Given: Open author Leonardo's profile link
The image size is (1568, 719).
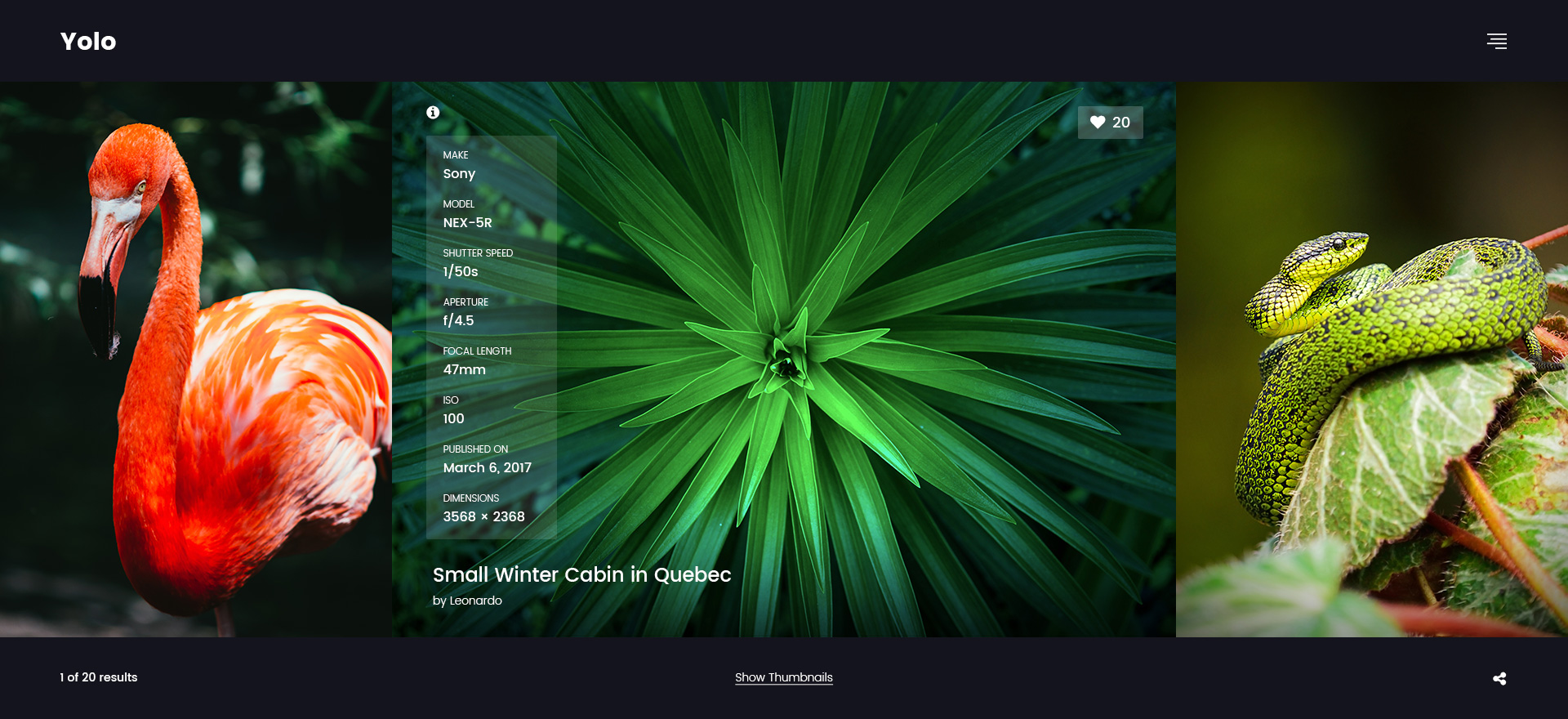Looking at the screenshot, I should tap(475, 601).
